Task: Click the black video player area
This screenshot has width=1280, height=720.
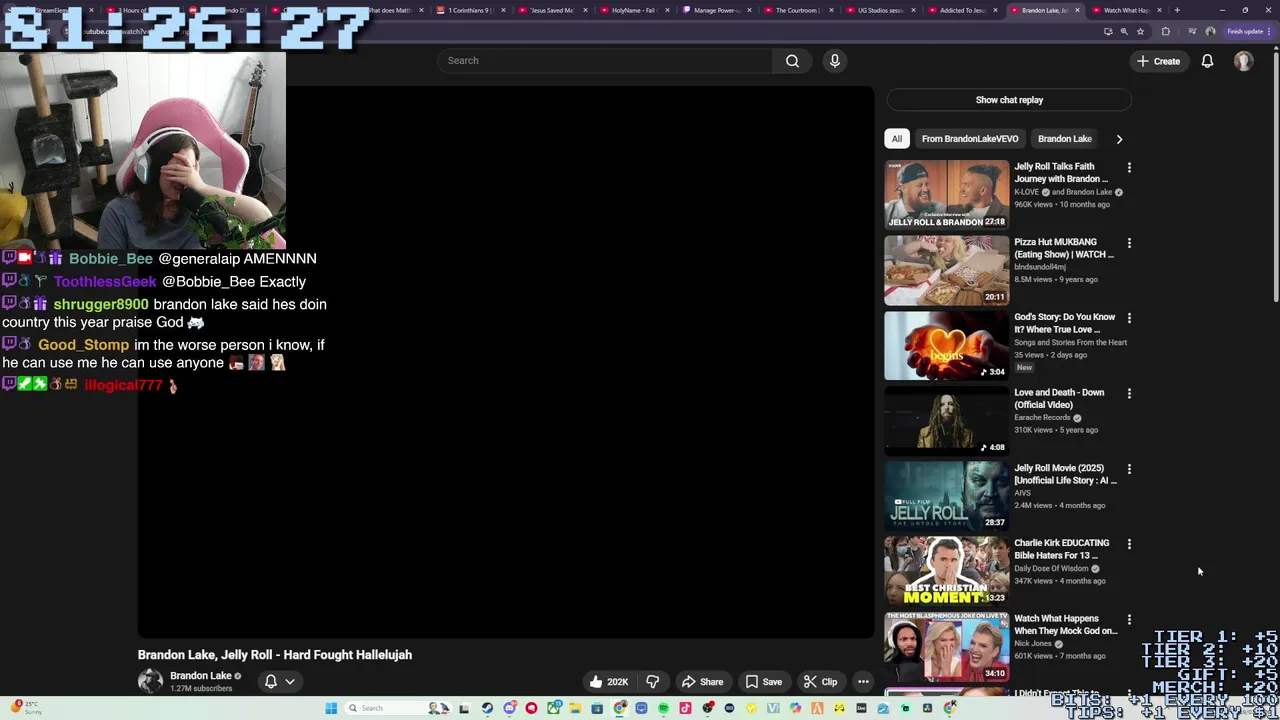Action: 506,361
